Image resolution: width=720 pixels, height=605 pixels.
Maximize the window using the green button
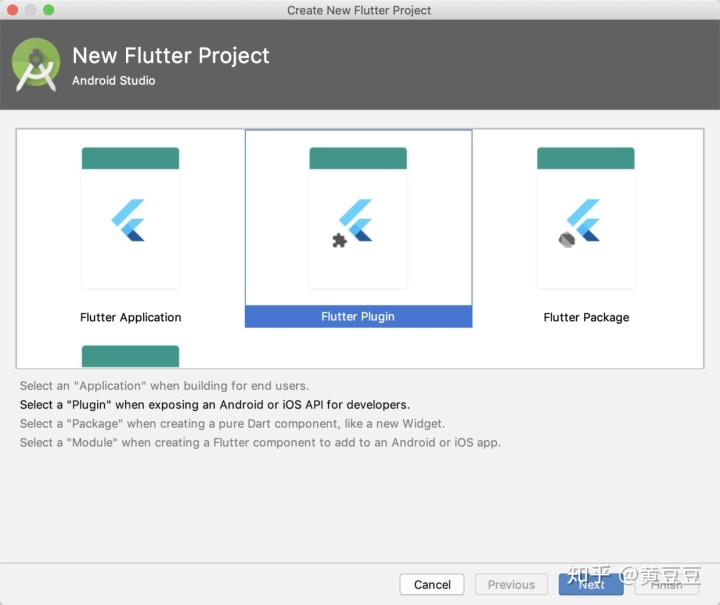pos(49,10)
